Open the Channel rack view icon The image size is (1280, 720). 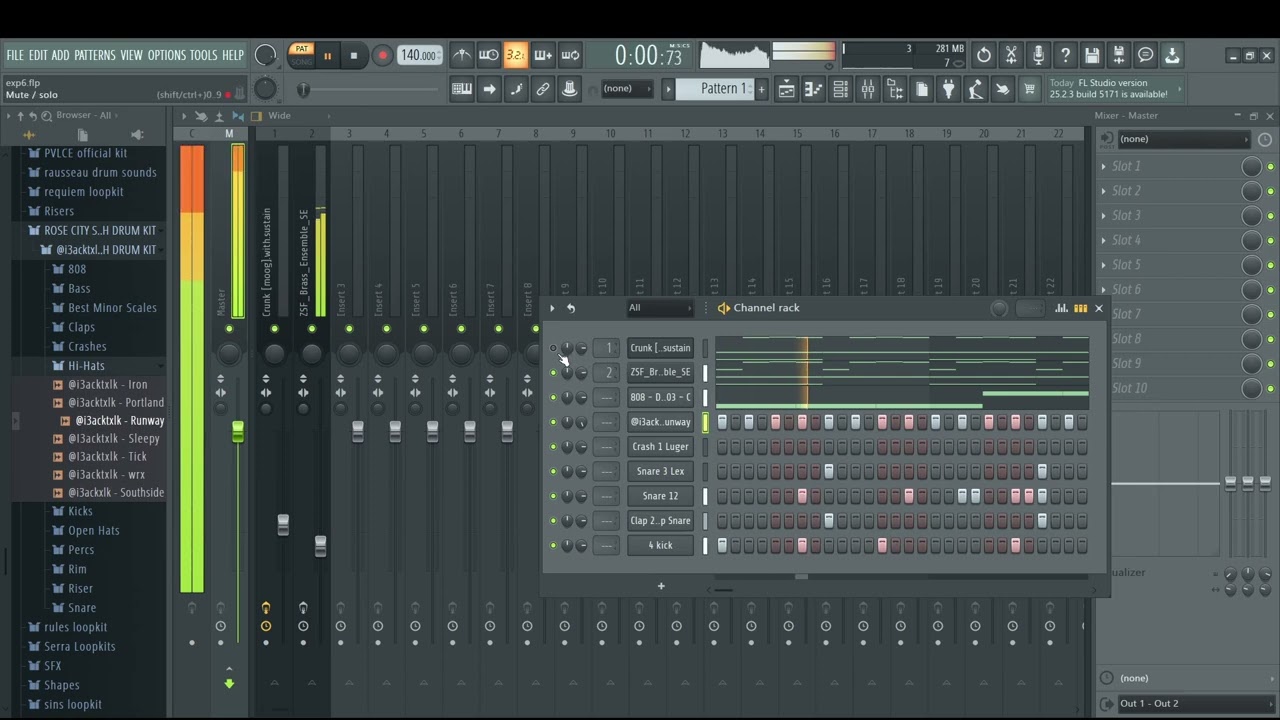coord(840,89)
